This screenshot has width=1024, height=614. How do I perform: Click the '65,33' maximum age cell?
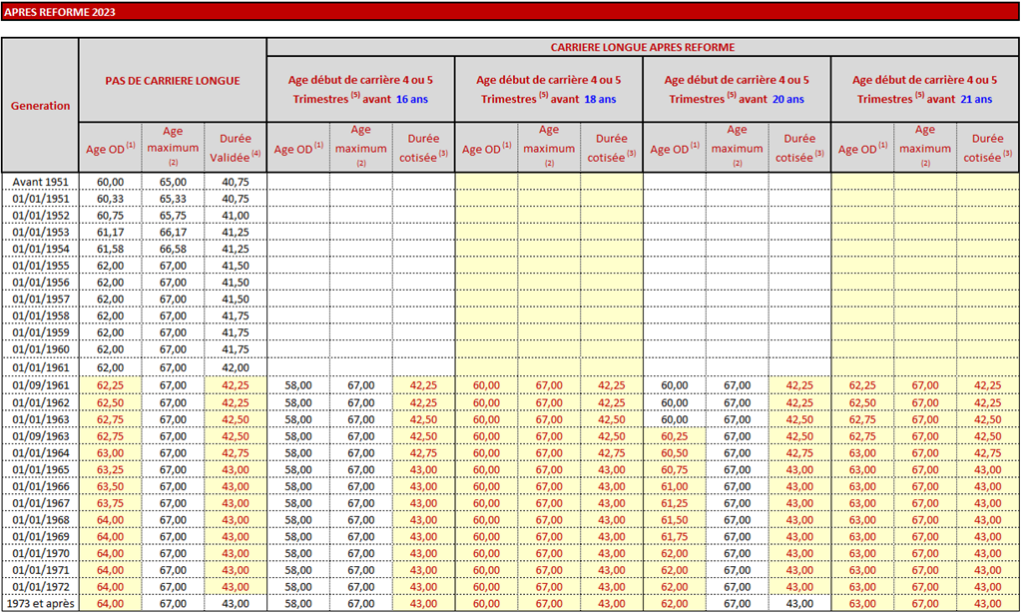173,199
